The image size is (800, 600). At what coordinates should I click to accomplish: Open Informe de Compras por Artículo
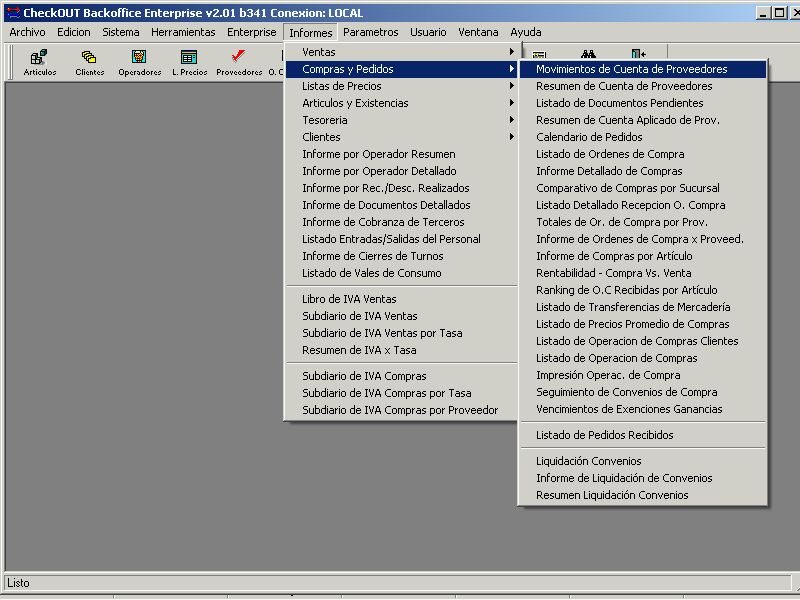click(643, 256)
